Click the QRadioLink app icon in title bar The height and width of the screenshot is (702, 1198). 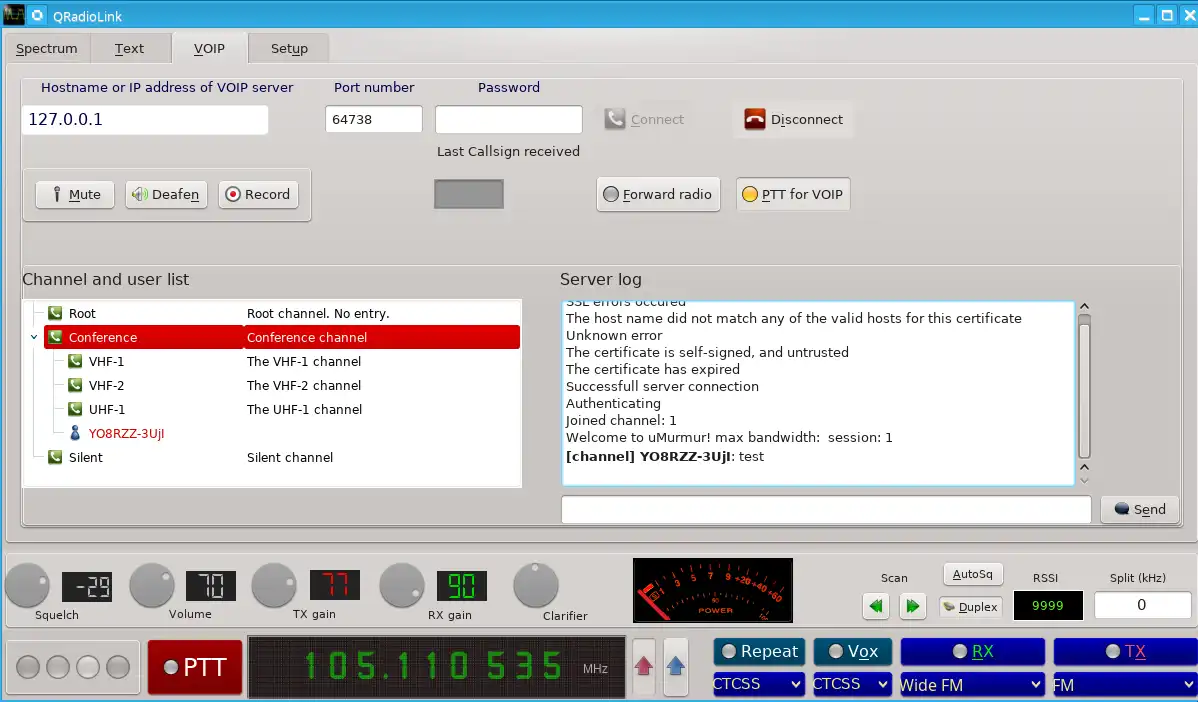coord(14,15)
